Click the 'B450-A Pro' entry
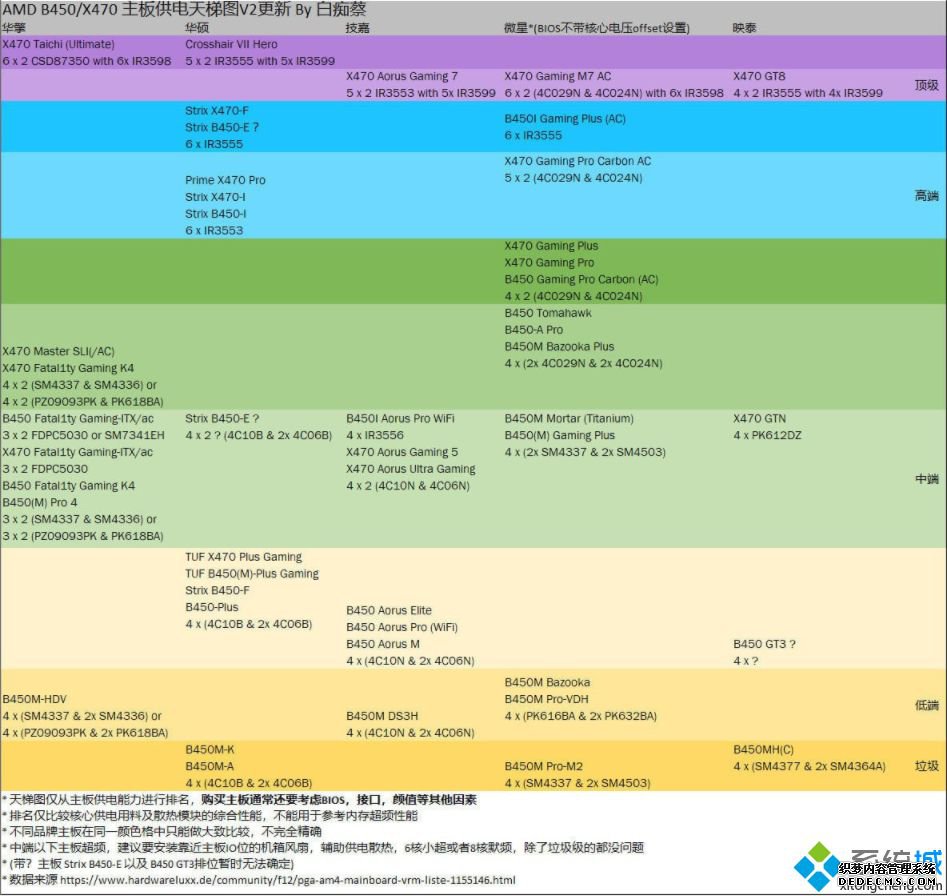Screen dimensions: 947x896 click(x=534, y=330)
